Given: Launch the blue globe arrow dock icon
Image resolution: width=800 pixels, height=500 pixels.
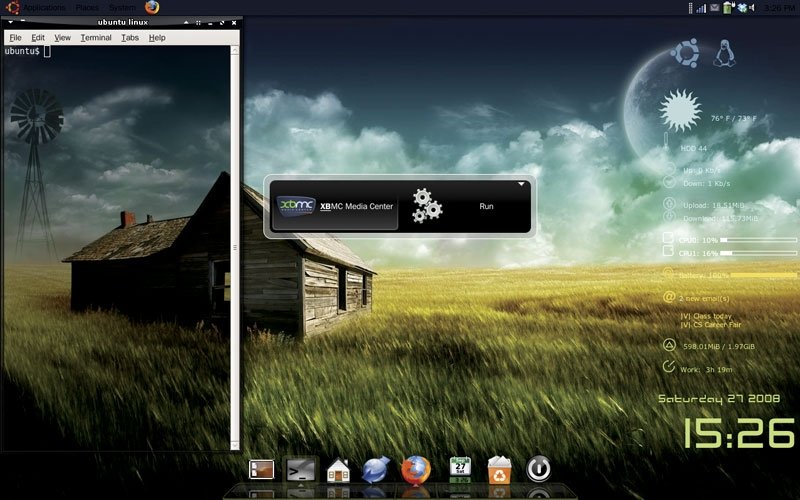Looking at the screenshot, I should [x=376, y=469].
